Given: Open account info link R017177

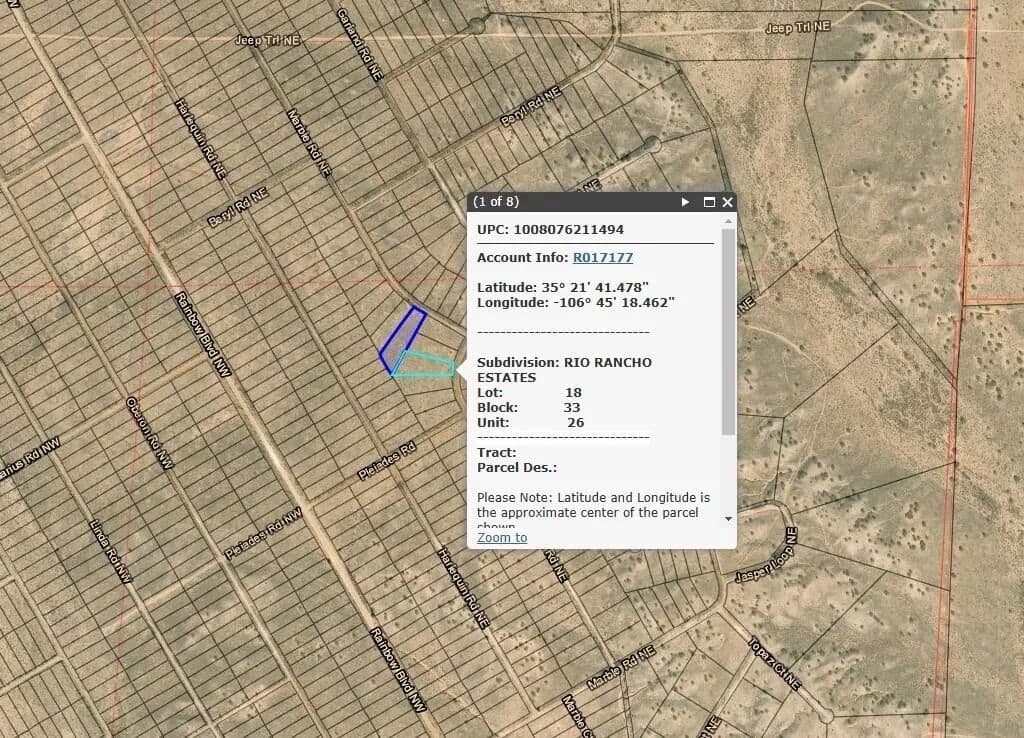Looking at the screenshot, I should (602, 258).
